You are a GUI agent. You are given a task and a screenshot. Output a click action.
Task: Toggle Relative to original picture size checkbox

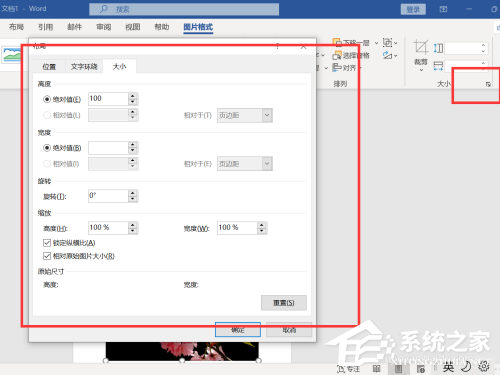point(47,256)
